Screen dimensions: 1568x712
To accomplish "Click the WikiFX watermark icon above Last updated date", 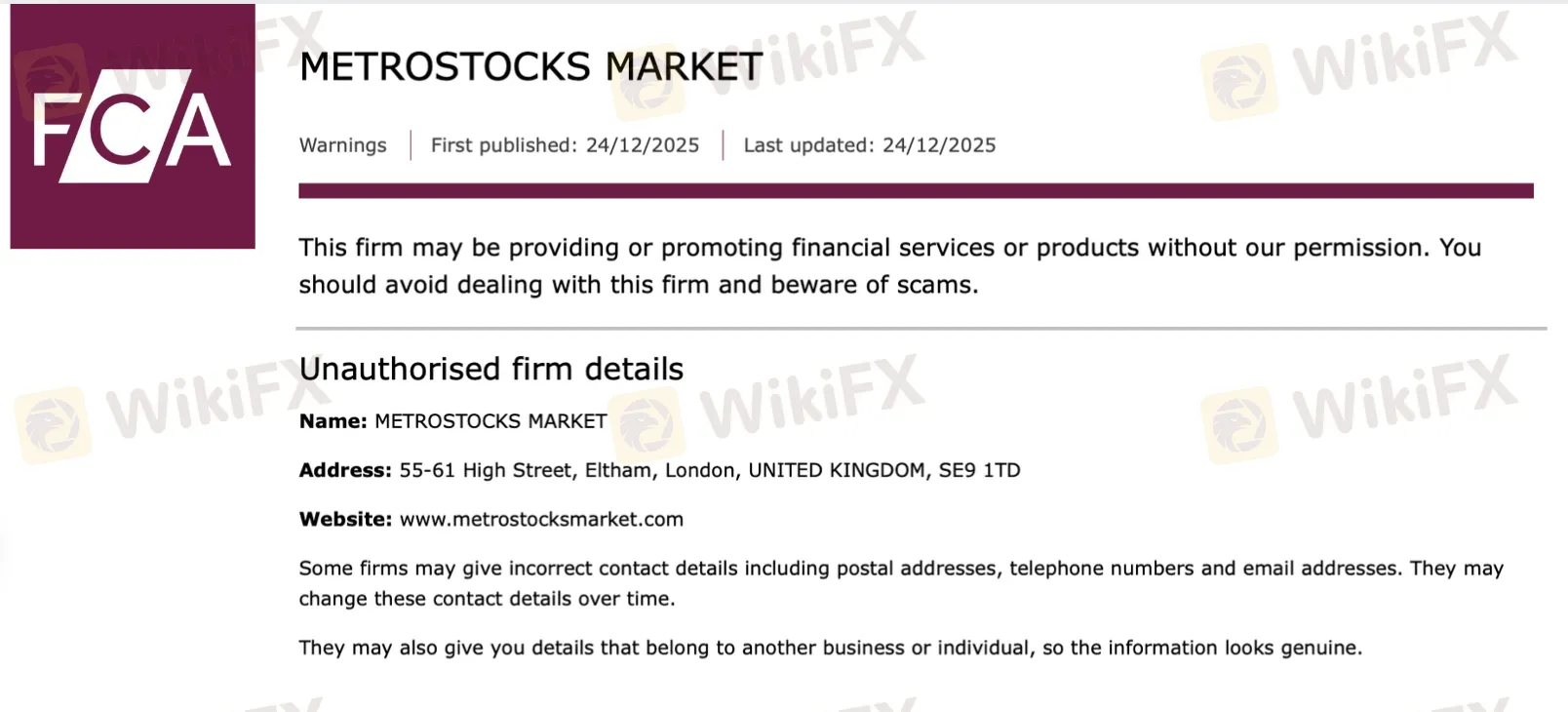I will [1239, 81].
